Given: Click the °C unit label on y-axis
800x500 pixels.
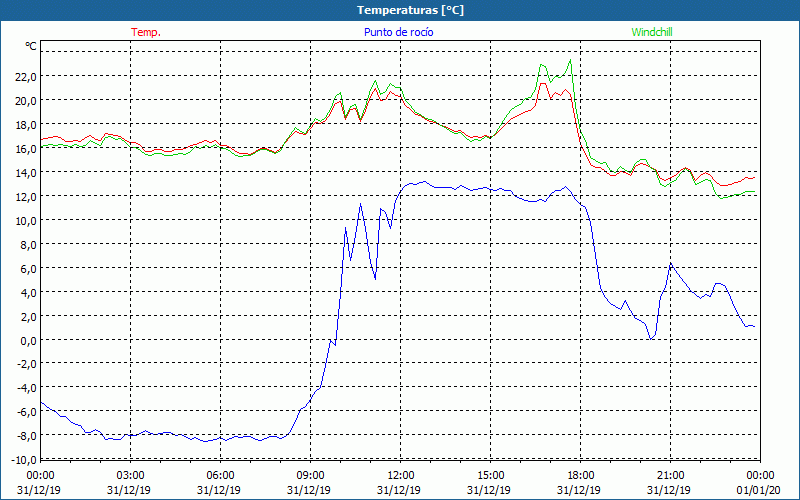Looking at the screenshot, I should point(31,46).
